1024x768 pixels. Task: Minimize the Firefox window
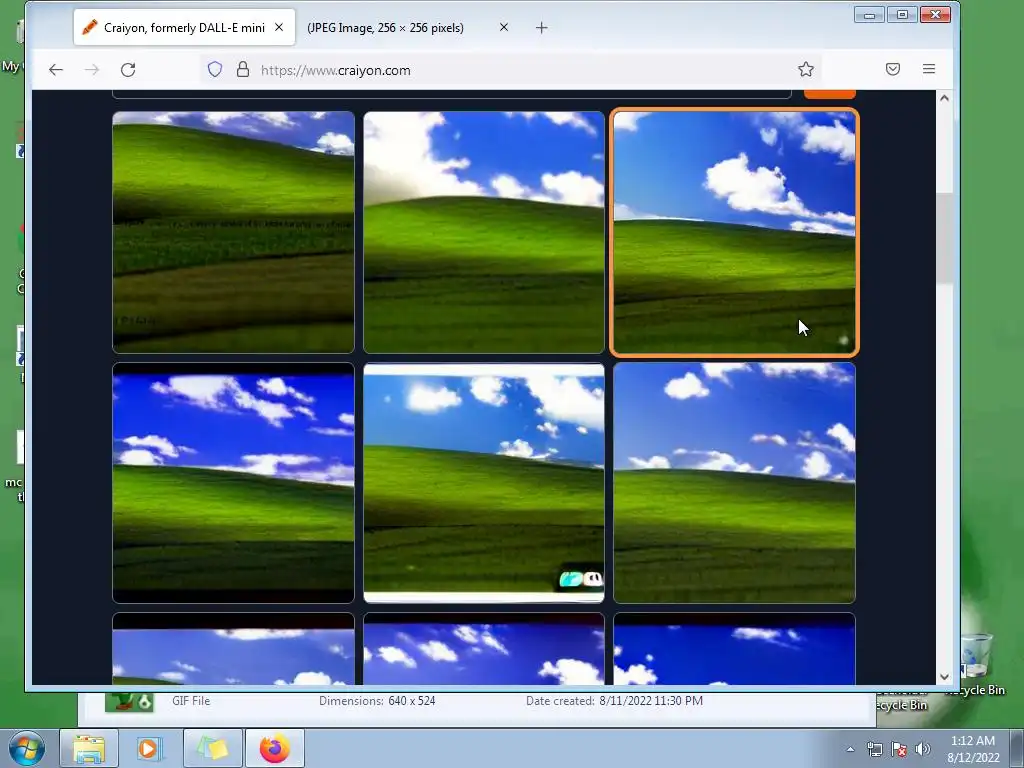point(869,14)
